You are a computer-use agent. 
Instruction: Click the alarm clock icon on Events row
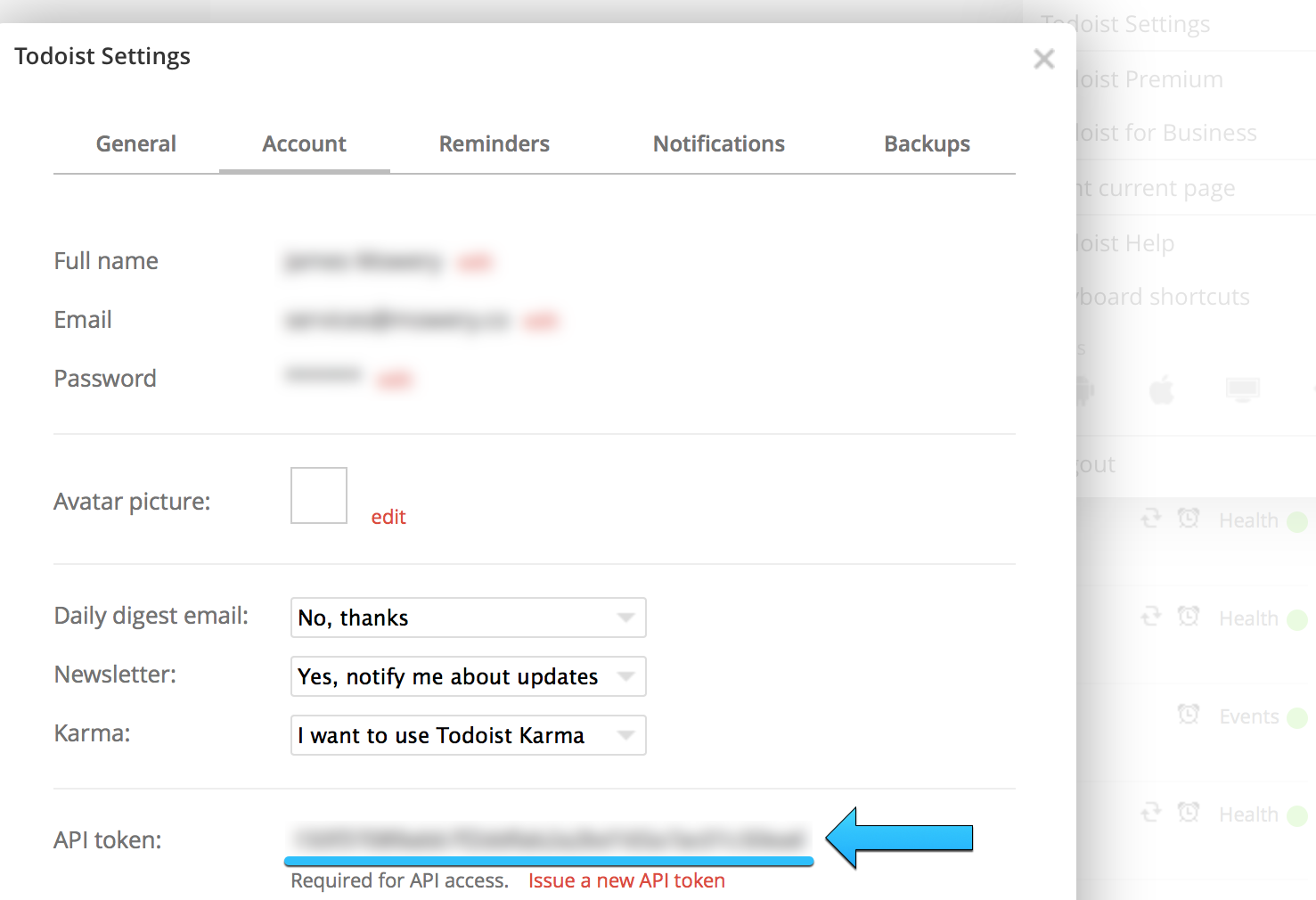(x=1189, y=714)
